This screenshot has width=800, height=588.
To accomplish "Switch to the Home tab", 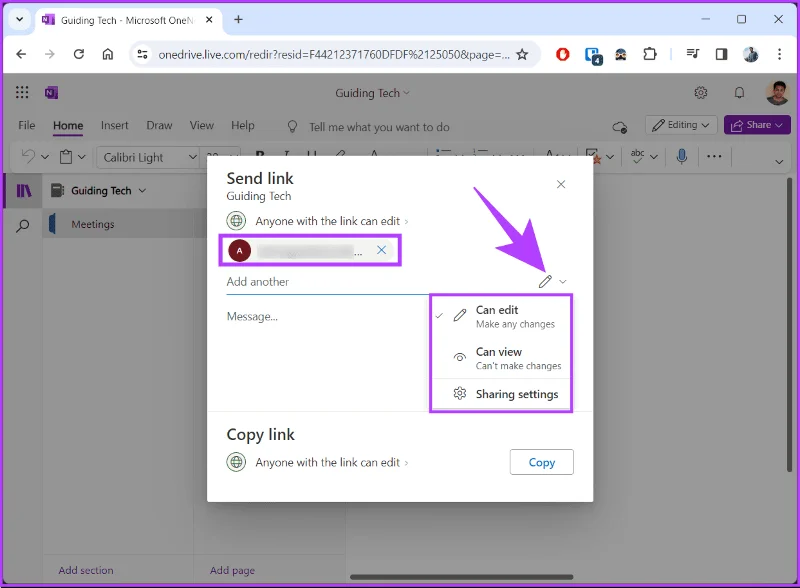I will tap(68, 126).
